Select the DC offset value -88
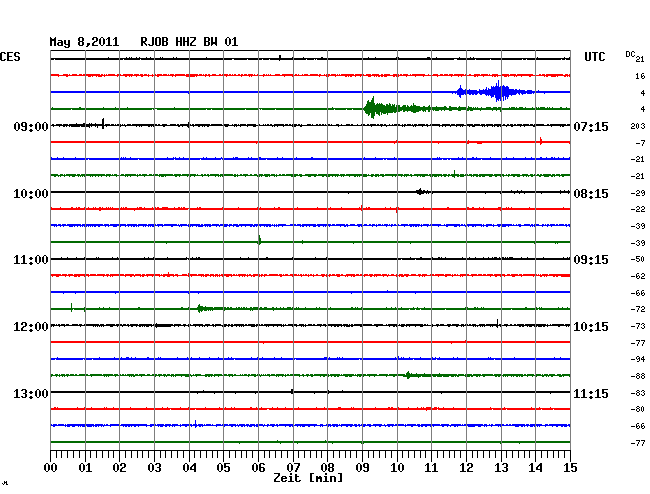This screenshot has width=650, height=494. click(x=638, y=376)
